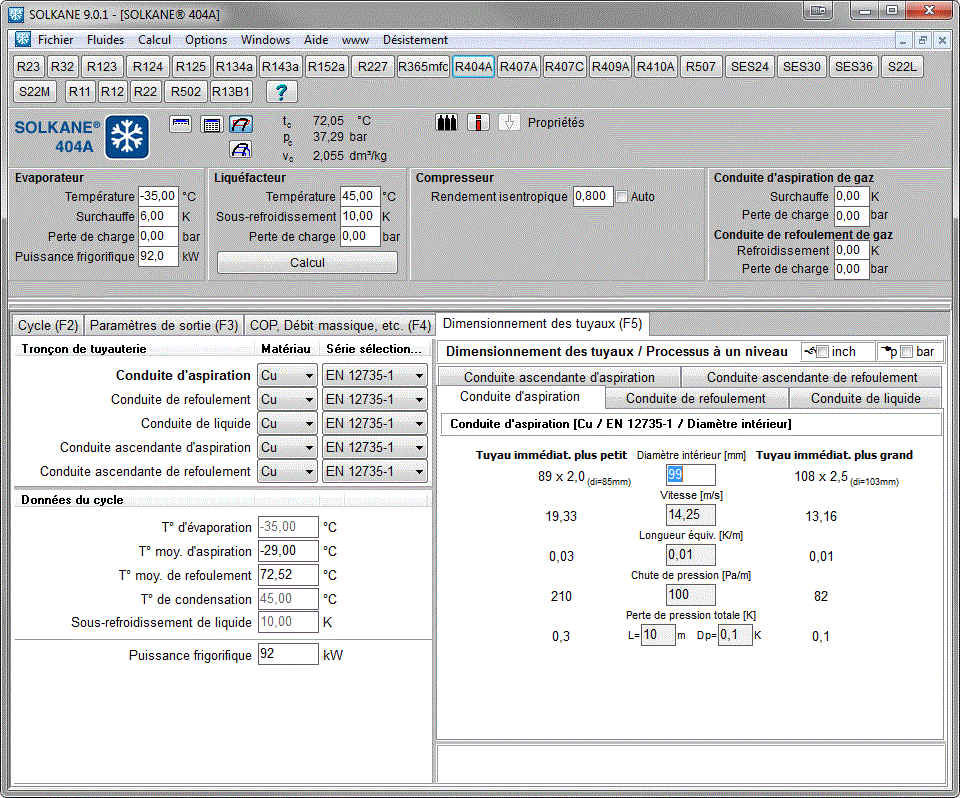The image size is (960, 798).
Task: Select refrigerant R134a
Action: coord(234,67)
